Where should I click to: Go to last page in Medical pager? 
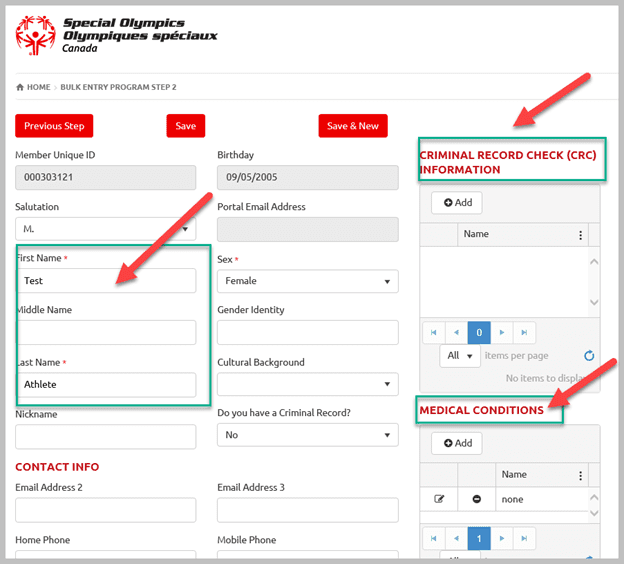point(525,539)
